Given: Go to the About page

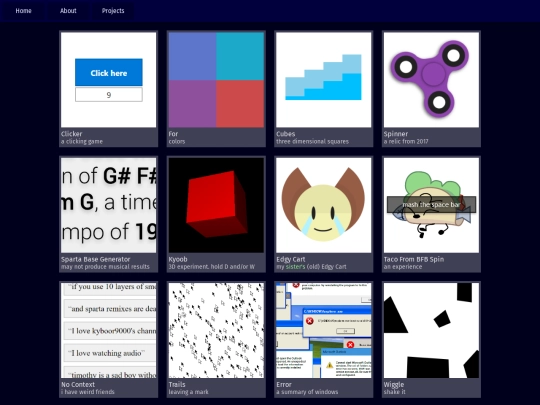Looking at the screenshot, I should coord(68,11).
